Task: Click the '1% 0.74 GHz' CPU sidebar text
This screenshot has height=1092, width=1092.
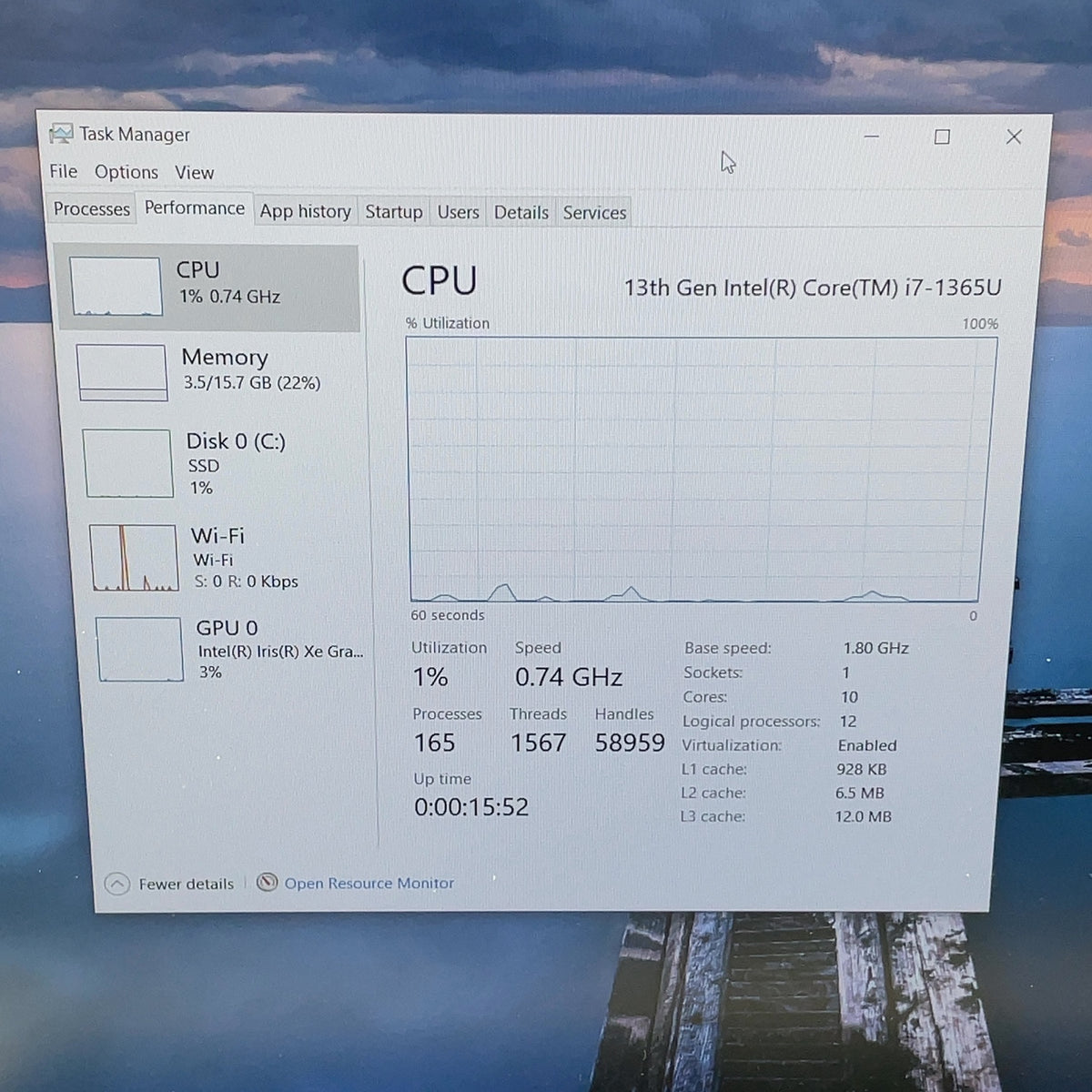Action: [x=229, y=297]
